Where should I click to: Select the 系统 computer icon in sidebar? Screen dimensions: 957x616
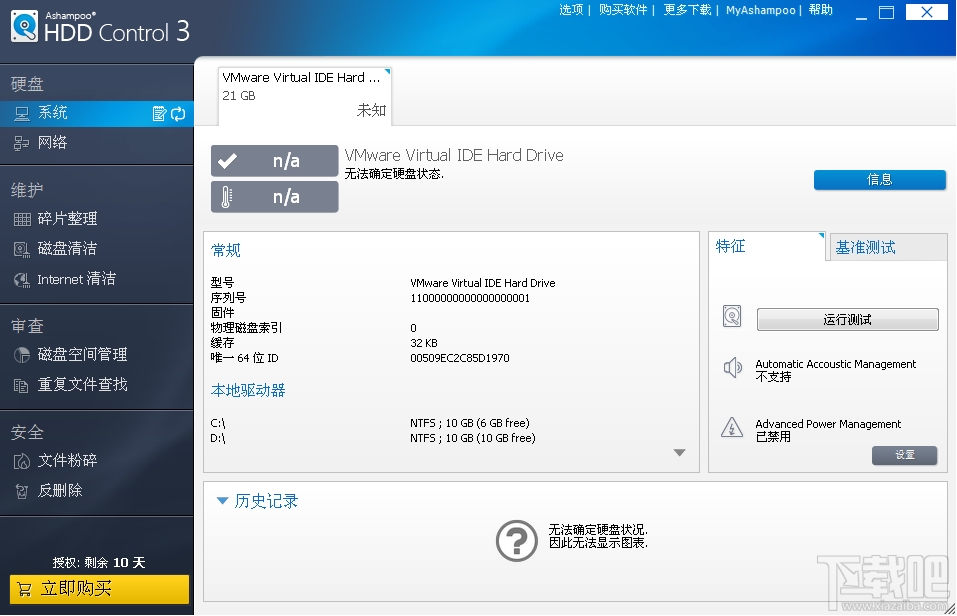click(22, 114)
